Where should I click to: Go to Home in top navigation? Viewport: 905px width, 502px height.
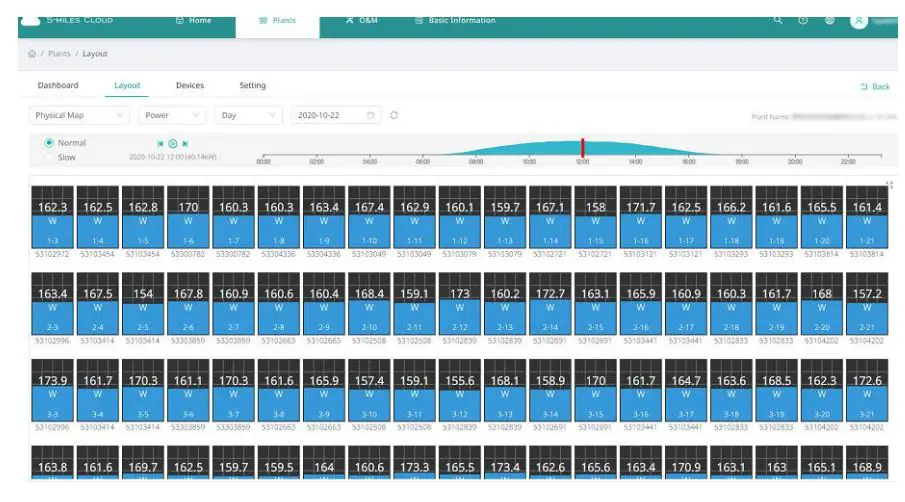(x=194, y=20)
